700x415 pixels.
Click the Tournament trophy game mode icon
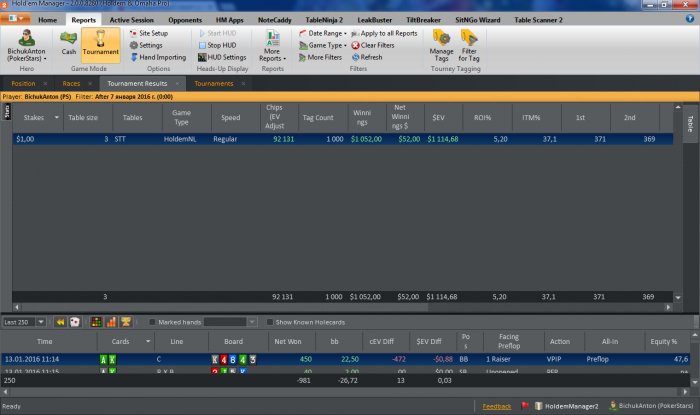click(101, 44)
